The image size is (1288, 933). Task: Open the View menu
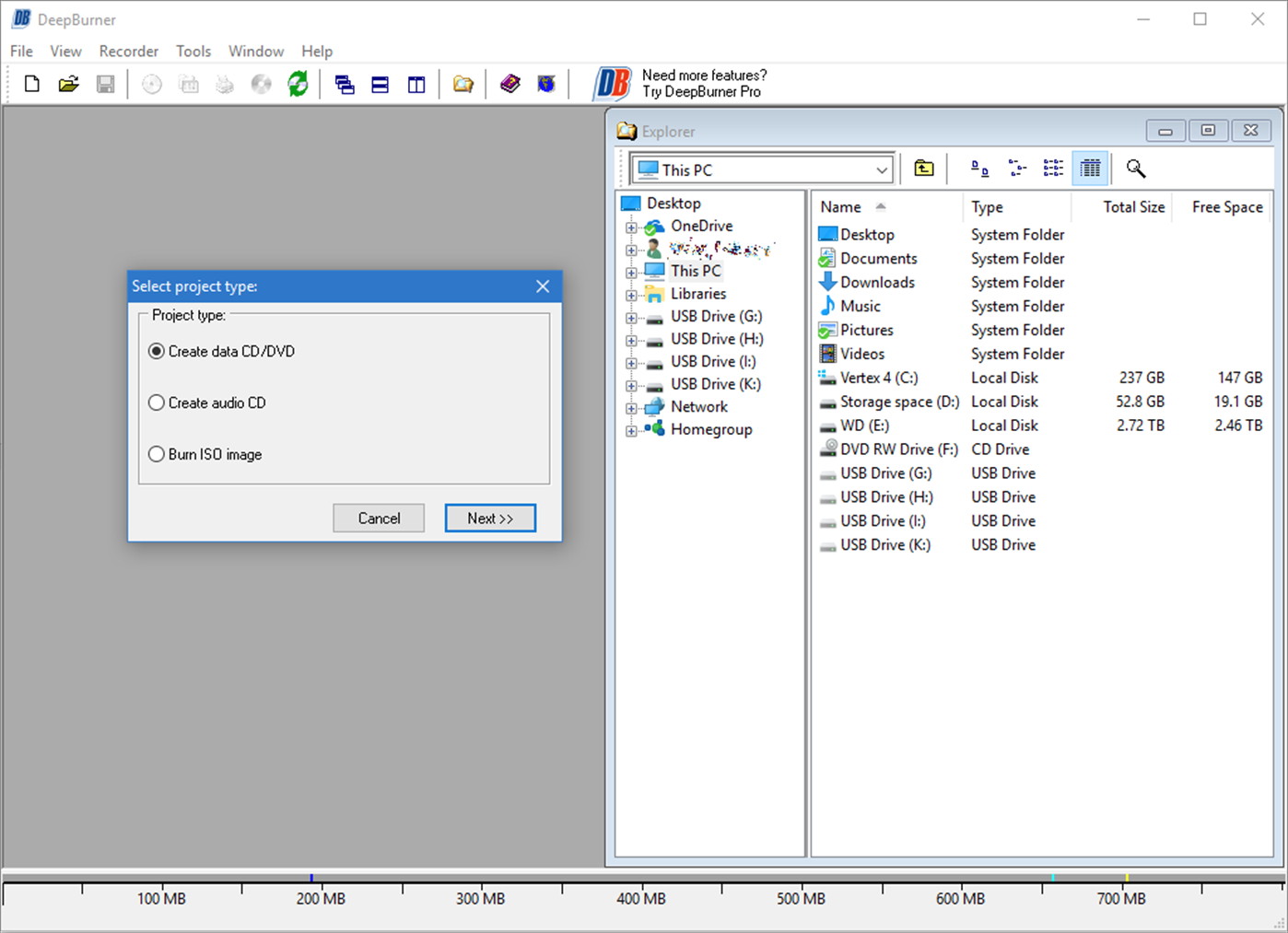[65, 52]
